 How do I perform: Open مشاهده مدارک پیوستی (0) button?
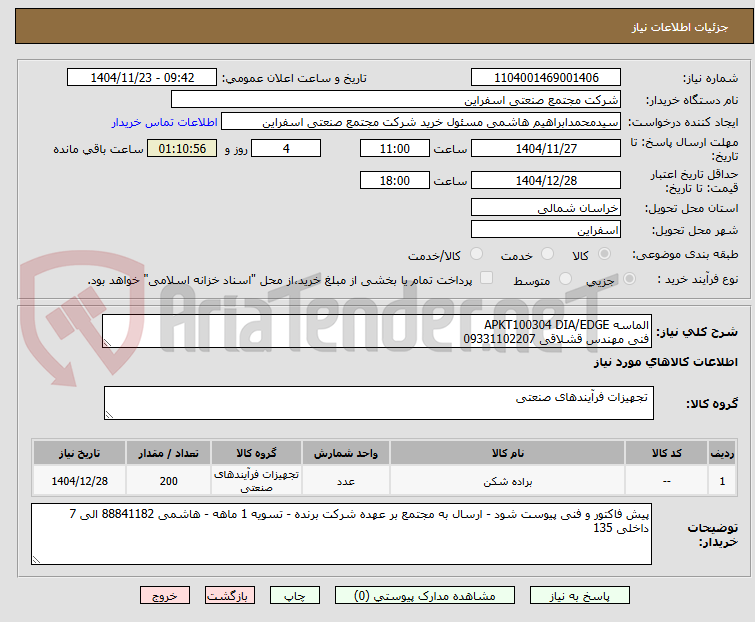coord(425,596)
